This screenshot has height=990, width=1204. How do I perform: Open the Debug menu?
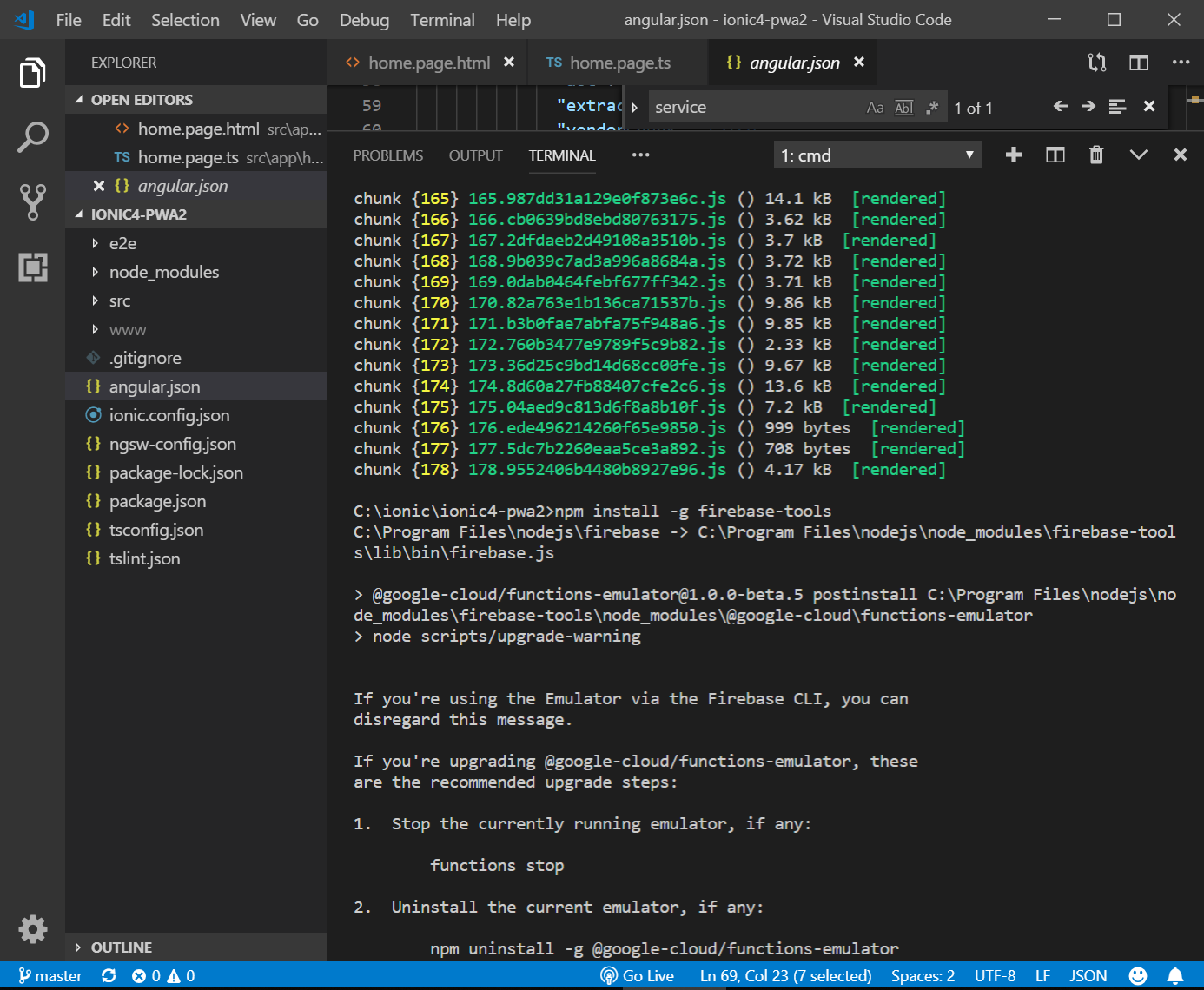(364, 20)
